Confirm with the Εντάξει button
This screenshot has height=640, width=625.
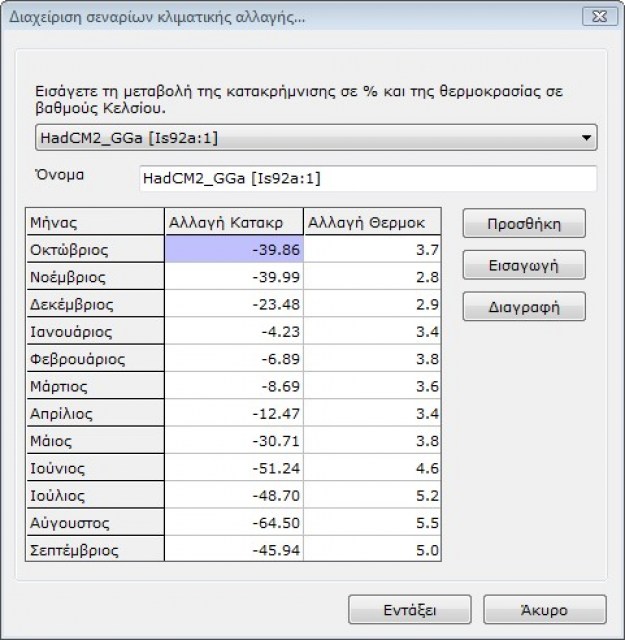[409, 609]
